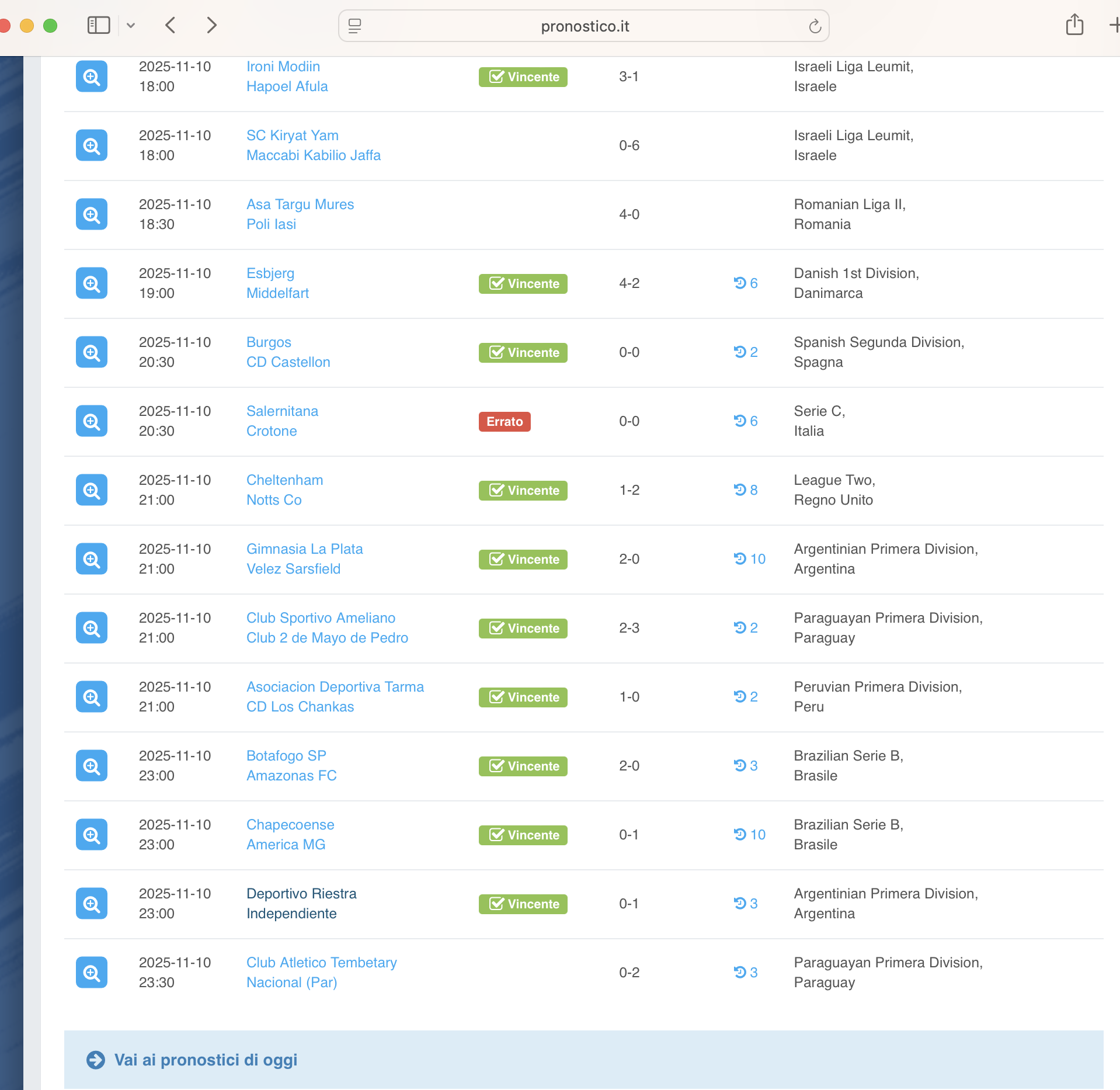Image resolution: width=1120 pixels, height=1090 pixels.
Task: Go forward to next page
Action: (x=211, y=26)
